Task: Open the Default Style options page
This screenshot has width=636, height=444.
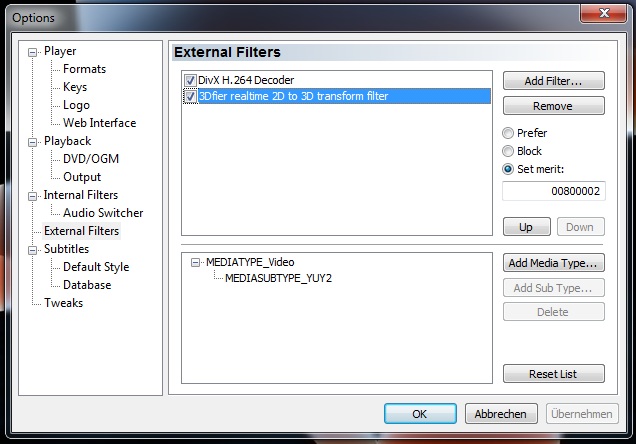Action: 96,267
